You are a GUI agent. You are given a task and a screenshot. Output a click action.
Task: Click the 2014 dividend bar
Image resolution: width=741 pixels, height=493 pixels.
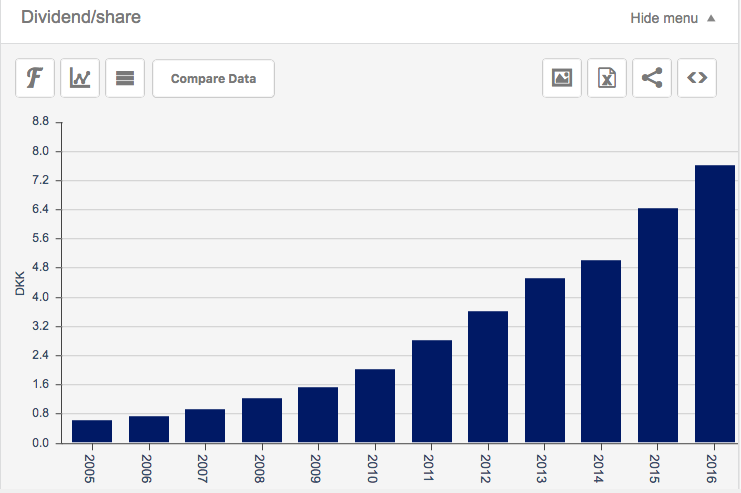(601, 351)
